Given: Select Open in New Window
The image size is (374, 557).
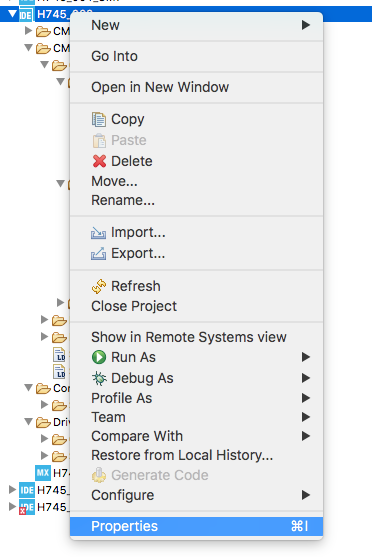Looking at the screenshot, I should point(196,87).
